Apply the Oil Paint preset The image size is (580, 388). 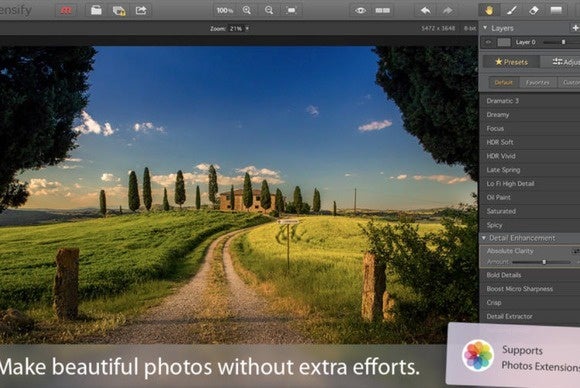pos(530,198)
